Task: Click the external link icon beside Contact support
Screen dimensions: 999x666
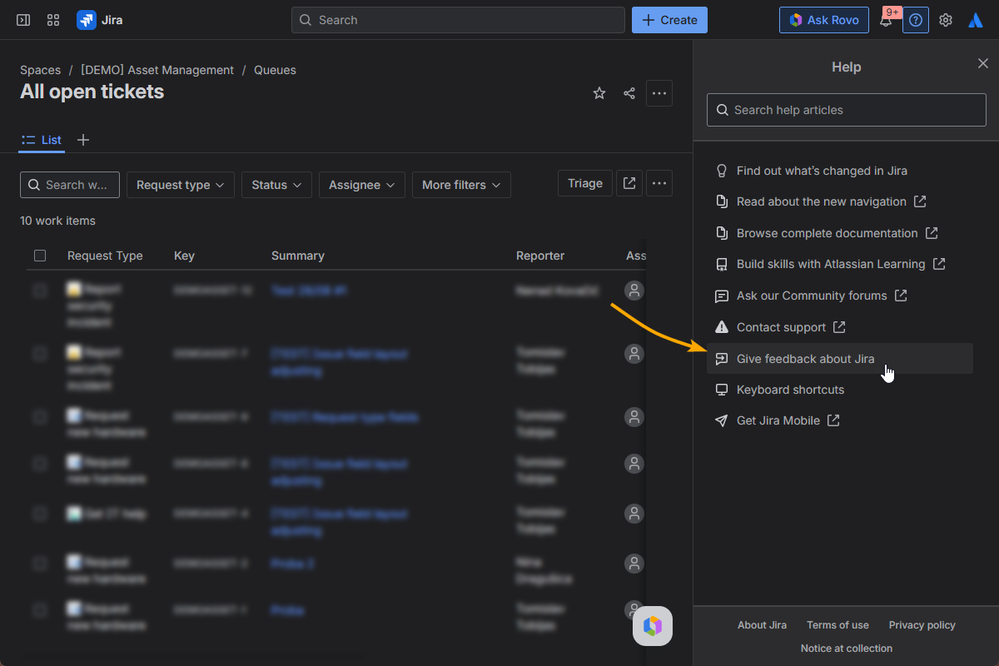Action: point(839,327)
